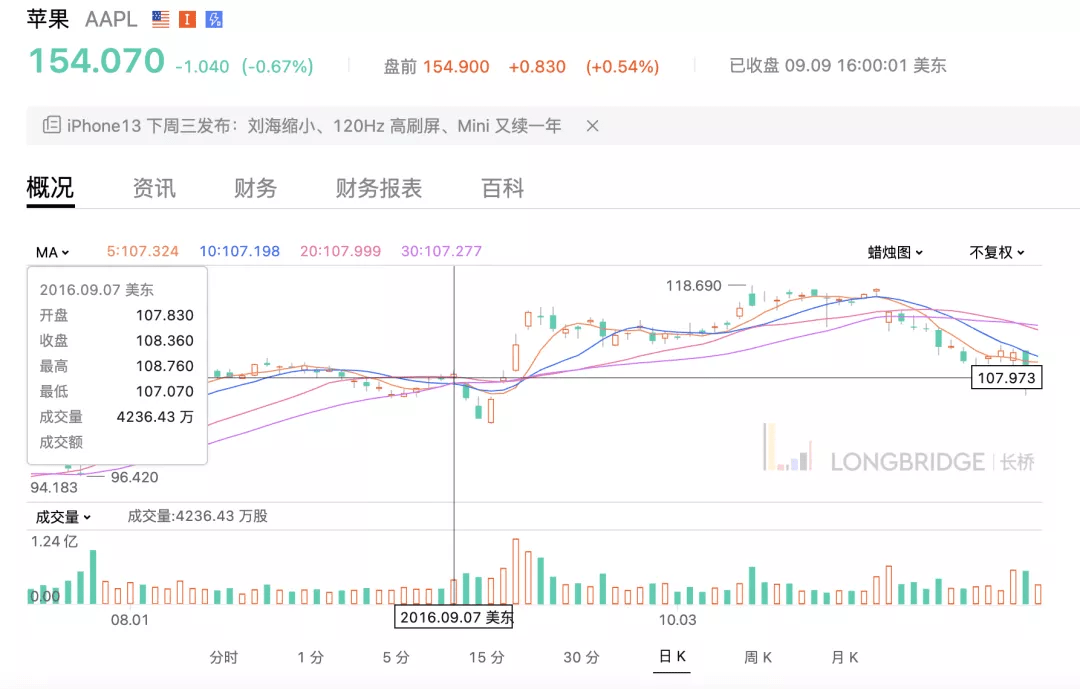This screenshot has height=689, width=1080.
Task: Select the 5 分 interval
Action: 396,657
